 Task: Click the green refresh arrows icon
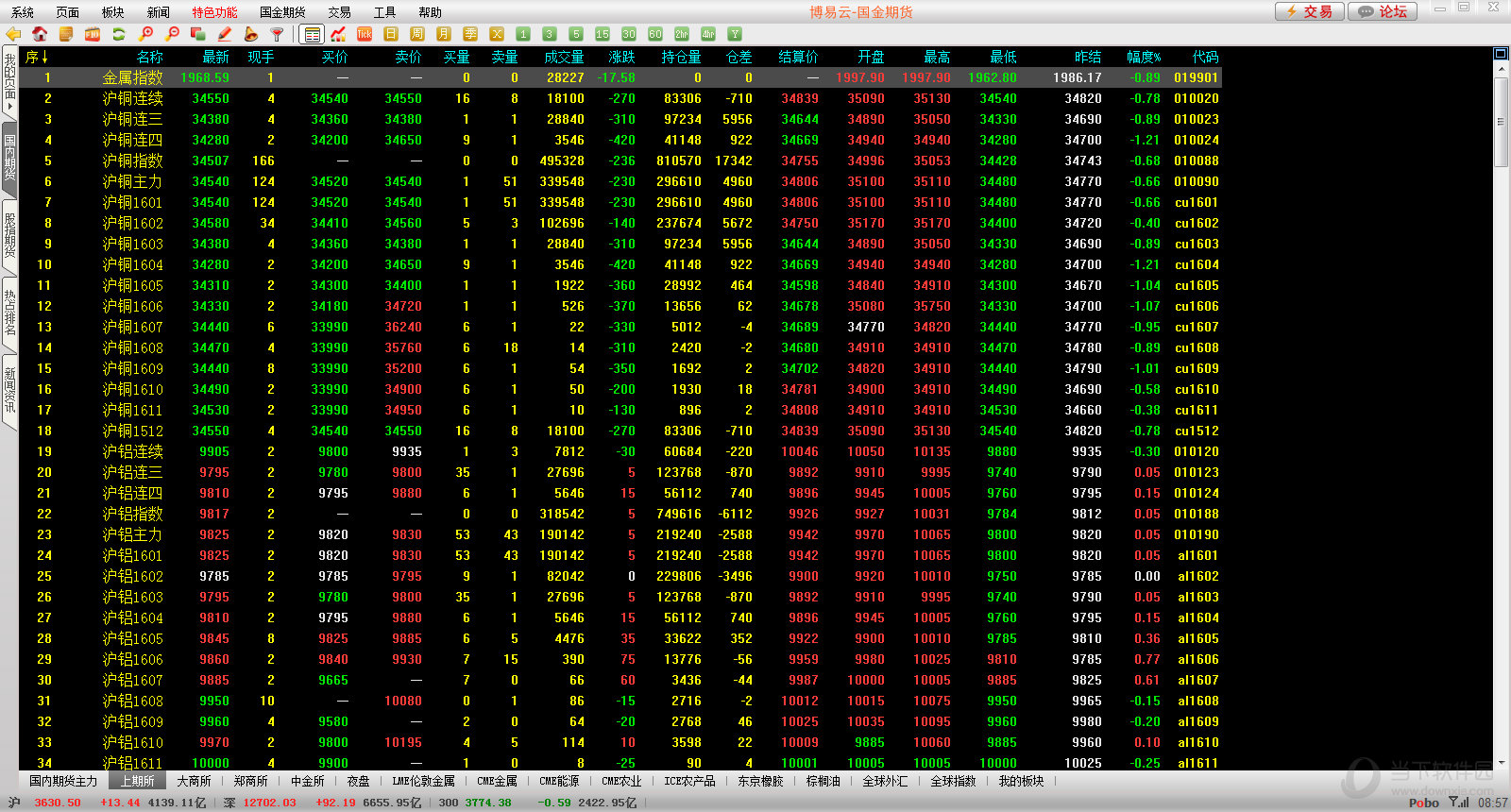119,34
